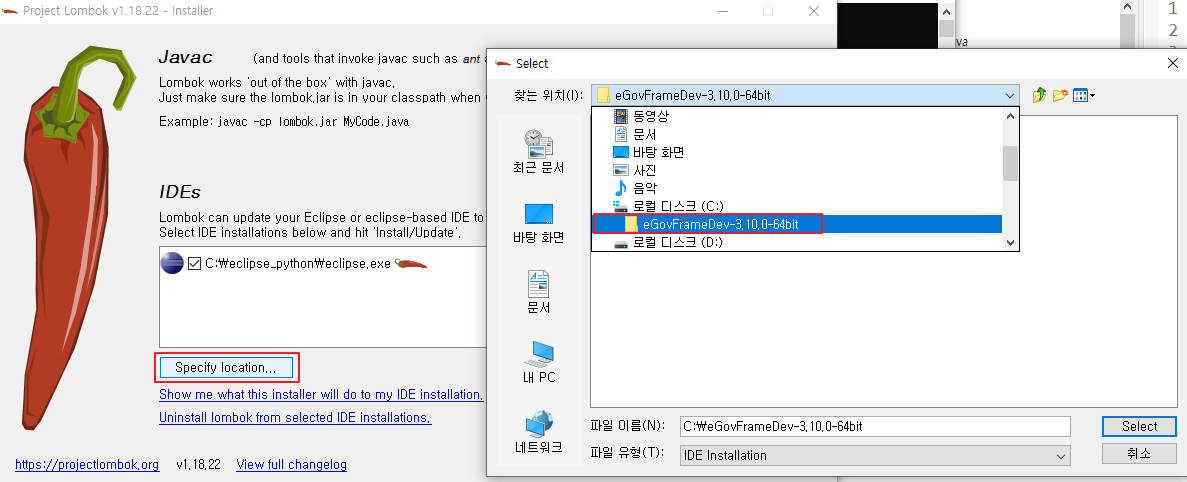Click the Specify location... button

coord(226,368)
